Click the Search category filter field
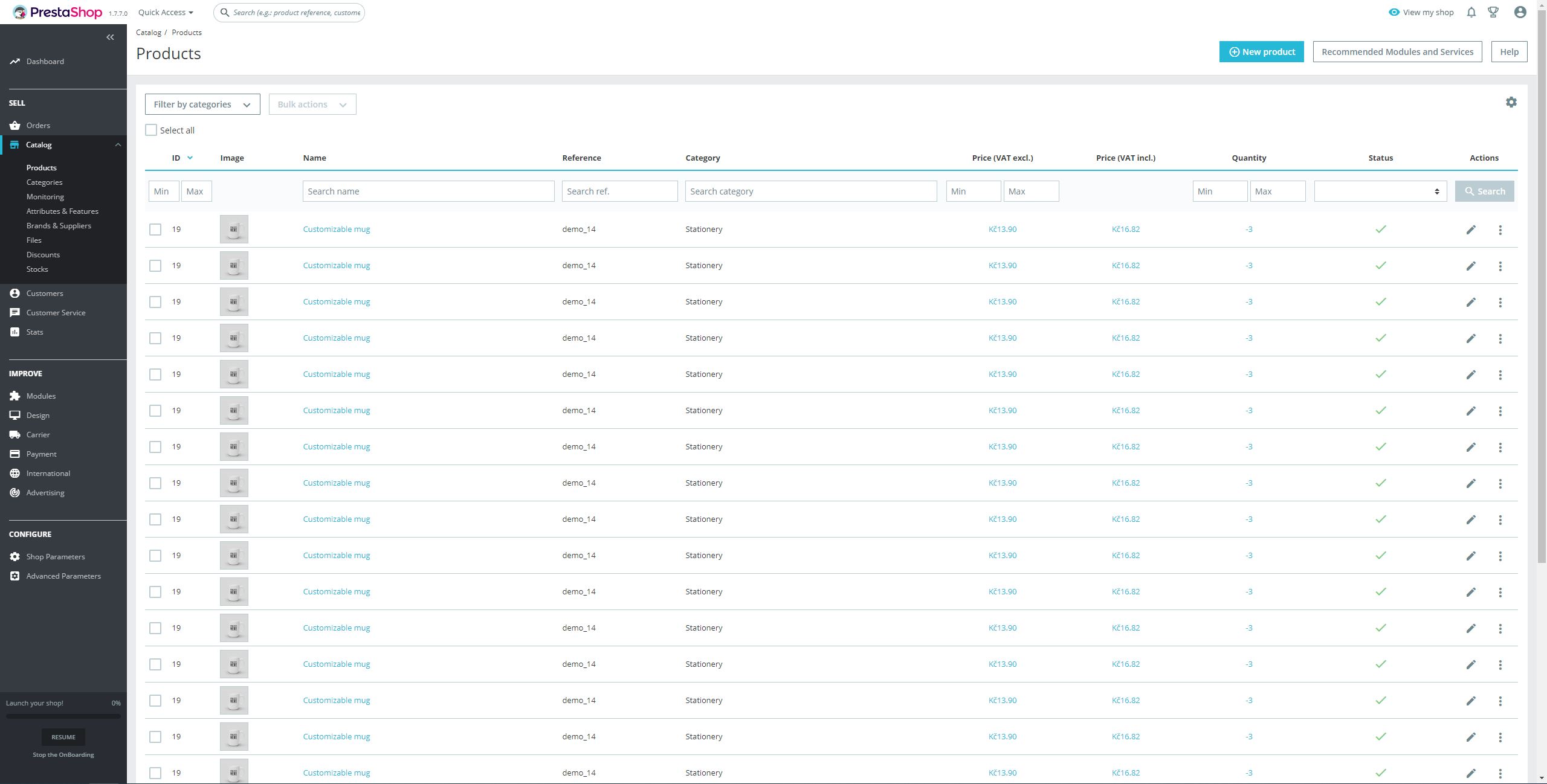Viewport: 1547px width, 784px height. pos(811,191)
